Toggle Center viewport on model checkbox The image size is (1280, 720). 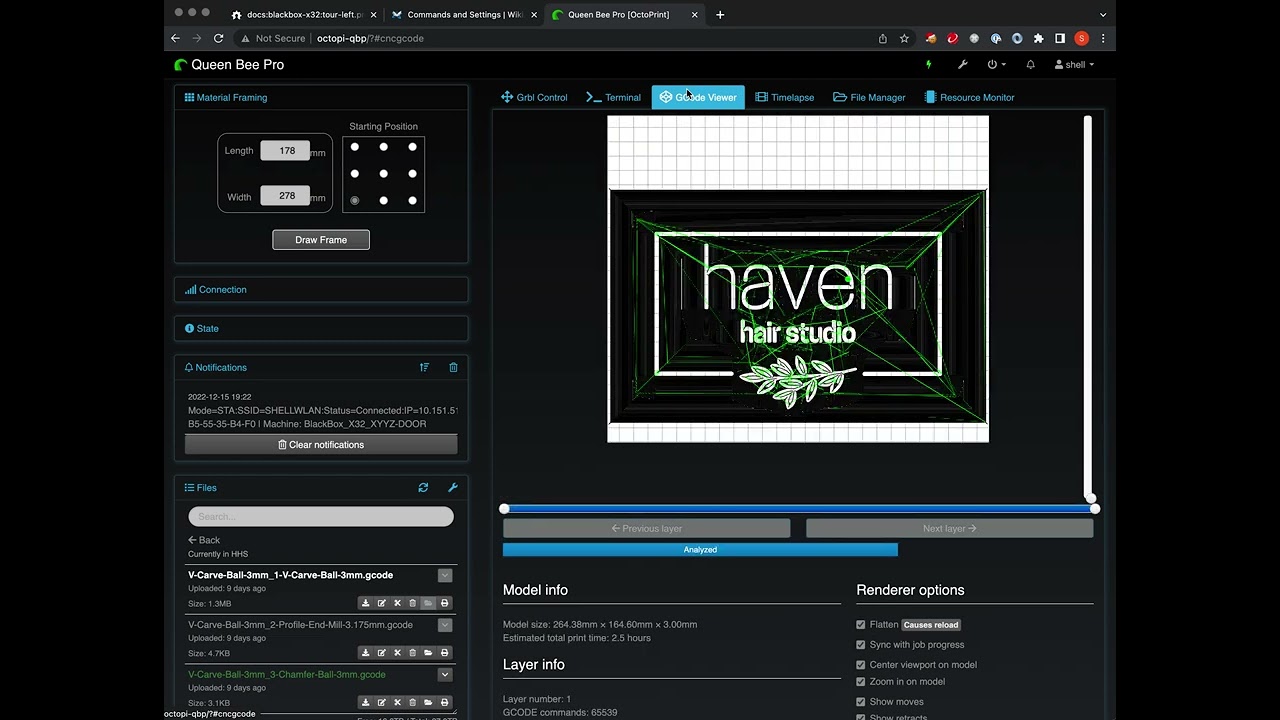point(861,665)
